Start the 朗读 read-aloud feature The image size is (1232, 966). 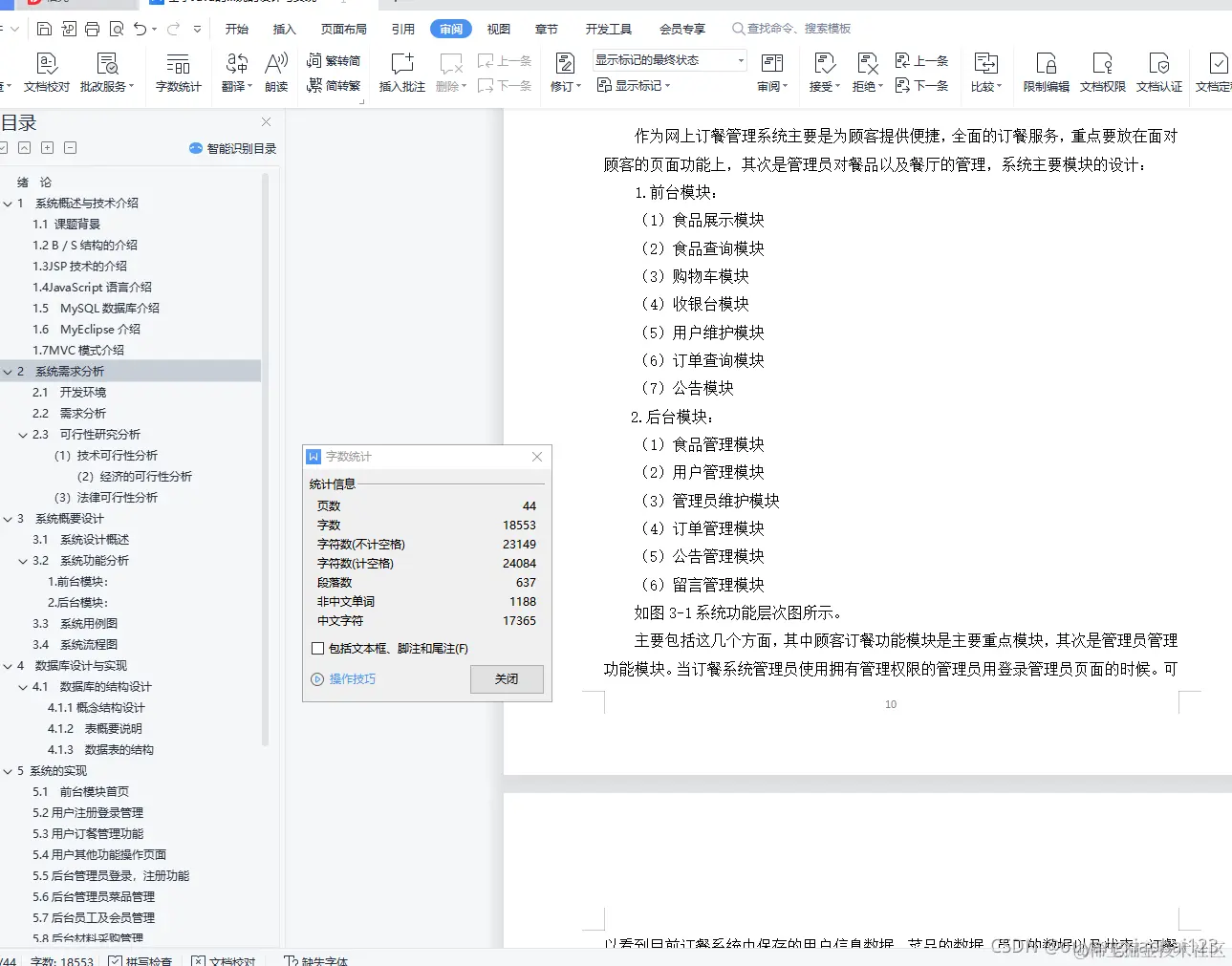click(x=275, y=72)
